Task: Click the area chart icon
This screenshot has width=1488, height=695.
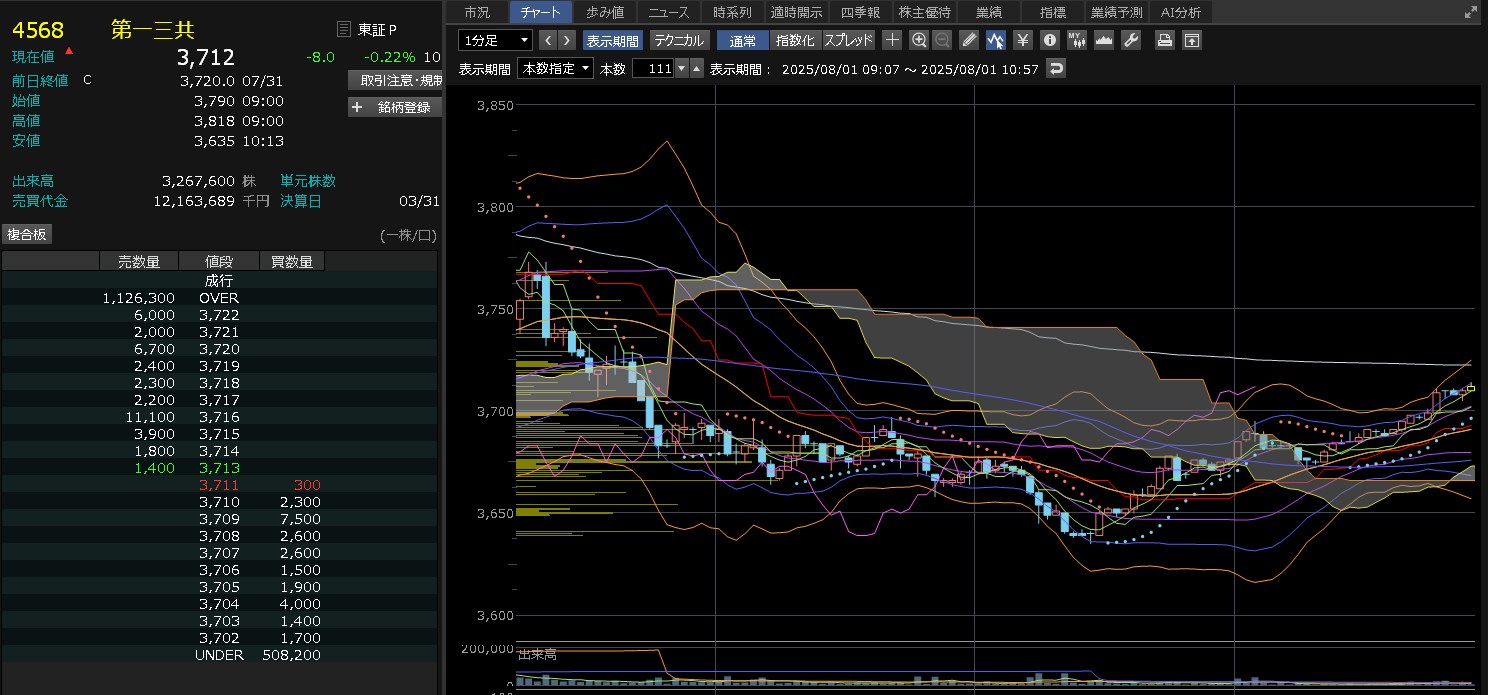Action: [1104, 40]
